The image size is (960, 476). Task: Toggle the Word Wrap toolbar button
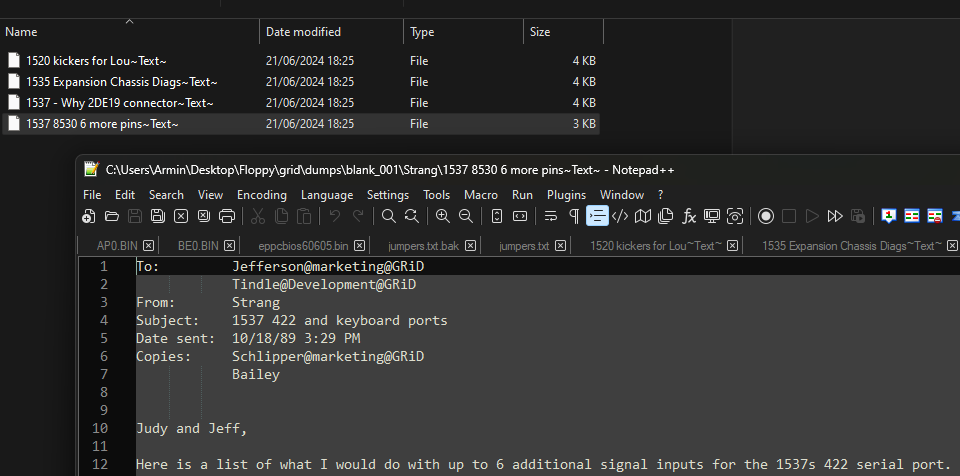coord(551,216)
